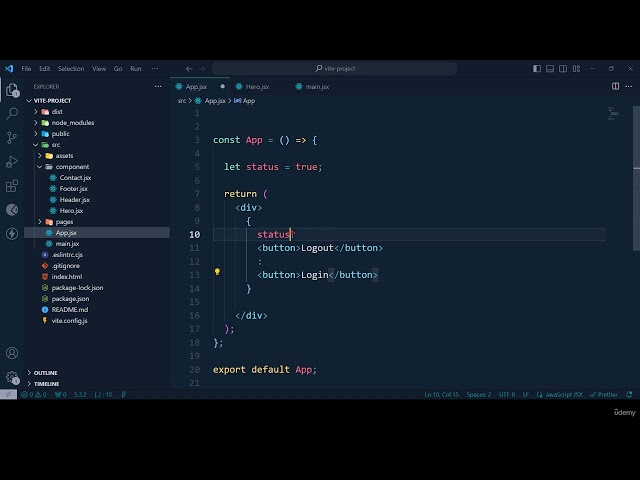Switch to the Hero.jsx tab
Image resolution: width=640 pixels, height=480 pixels.
click(257, 87)
